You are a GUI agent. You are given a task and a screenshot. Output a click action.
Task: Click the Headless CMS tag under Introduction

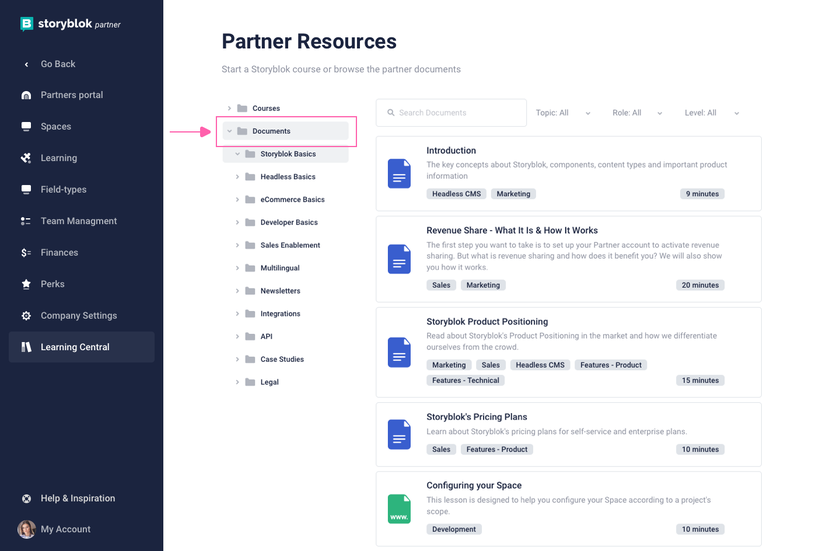click(456, 194)
